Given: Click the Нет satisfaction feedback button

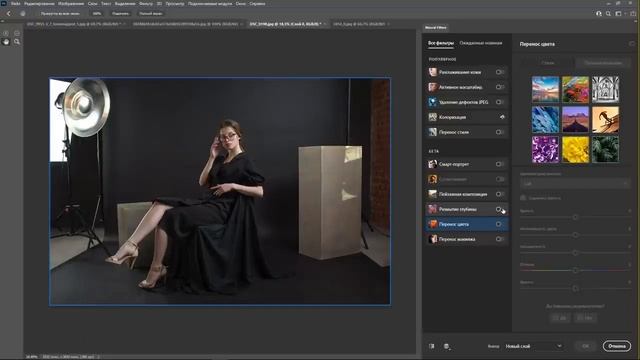Looking at the screenshot, I should (x=586, y=318).
